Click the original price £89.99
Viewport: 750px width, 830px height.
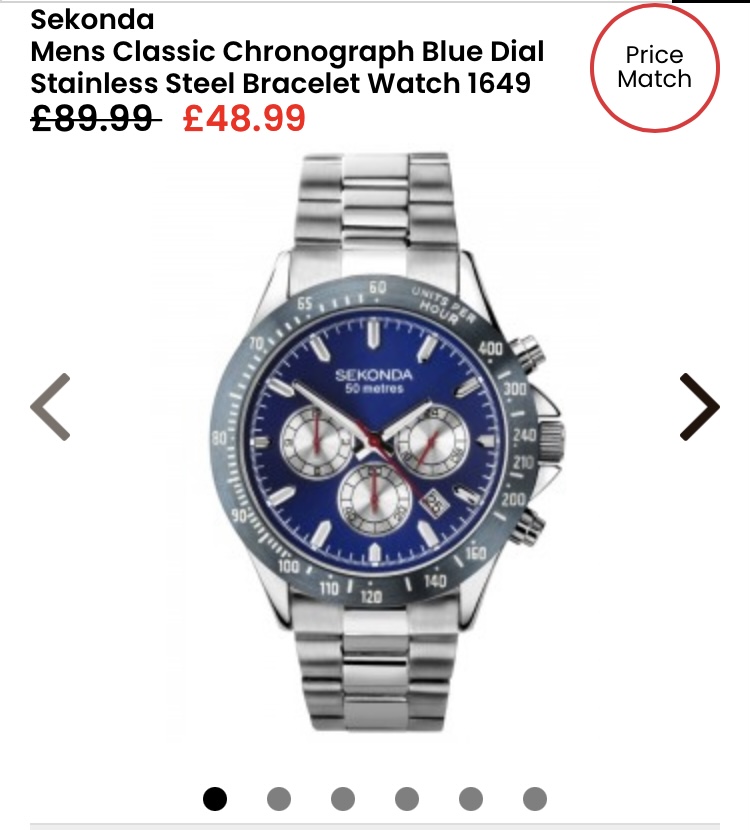point(95,118)
